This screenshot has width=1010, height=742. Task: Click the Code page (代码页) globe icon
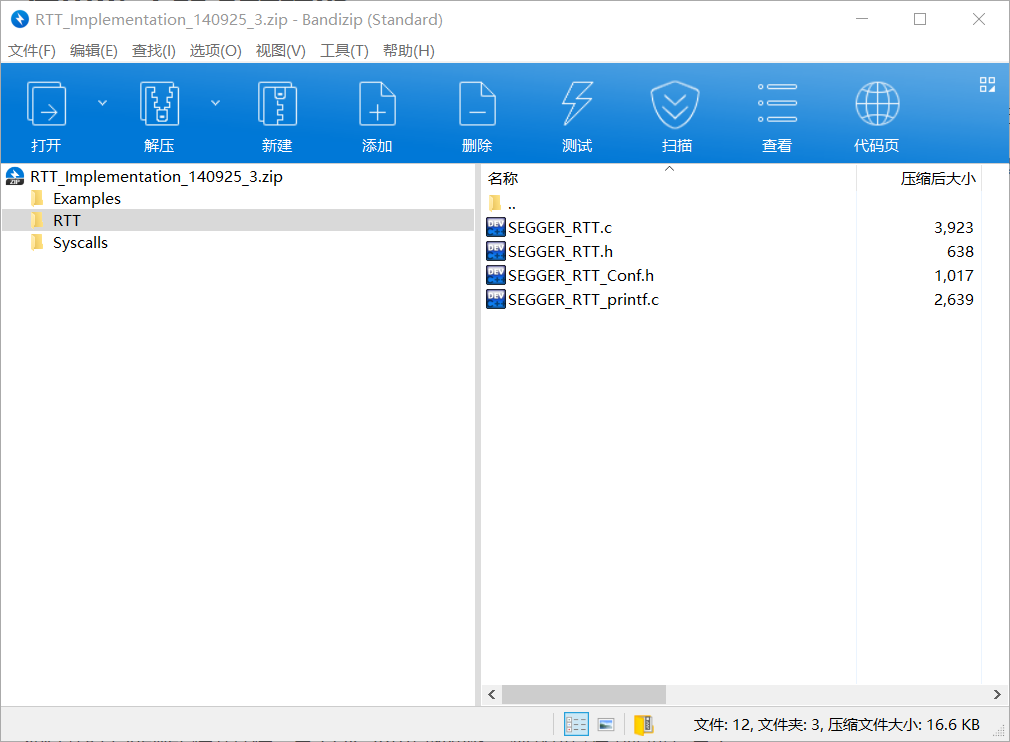point(877,104)
